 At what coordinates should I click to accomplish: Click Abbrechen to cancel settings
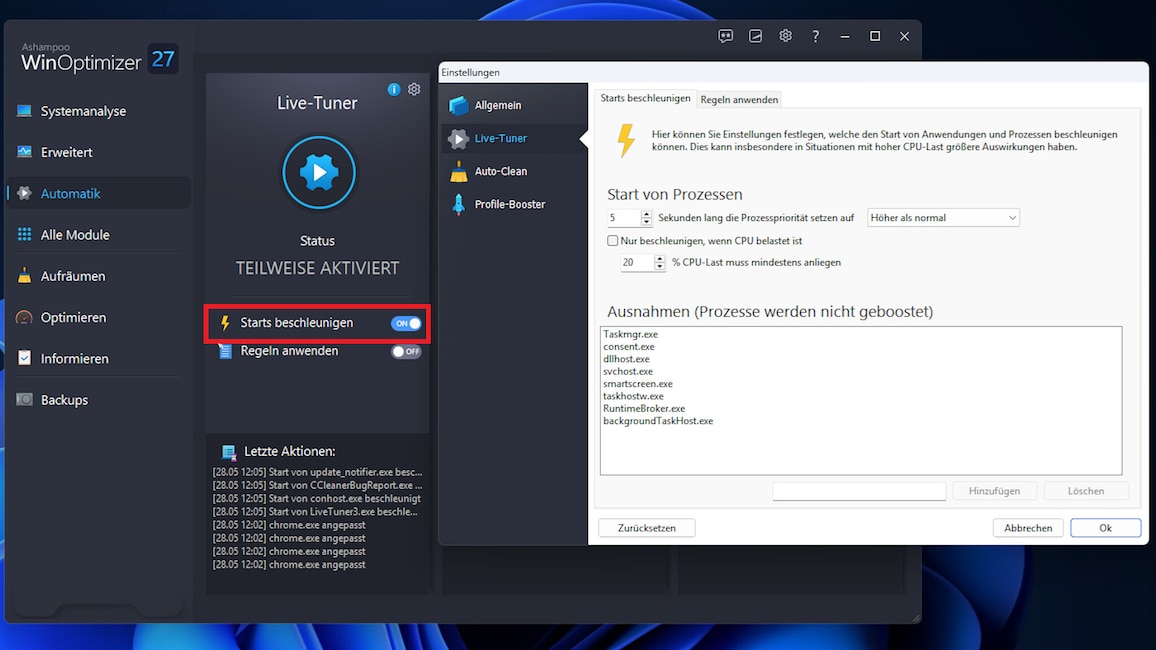tap(1028, 528)
